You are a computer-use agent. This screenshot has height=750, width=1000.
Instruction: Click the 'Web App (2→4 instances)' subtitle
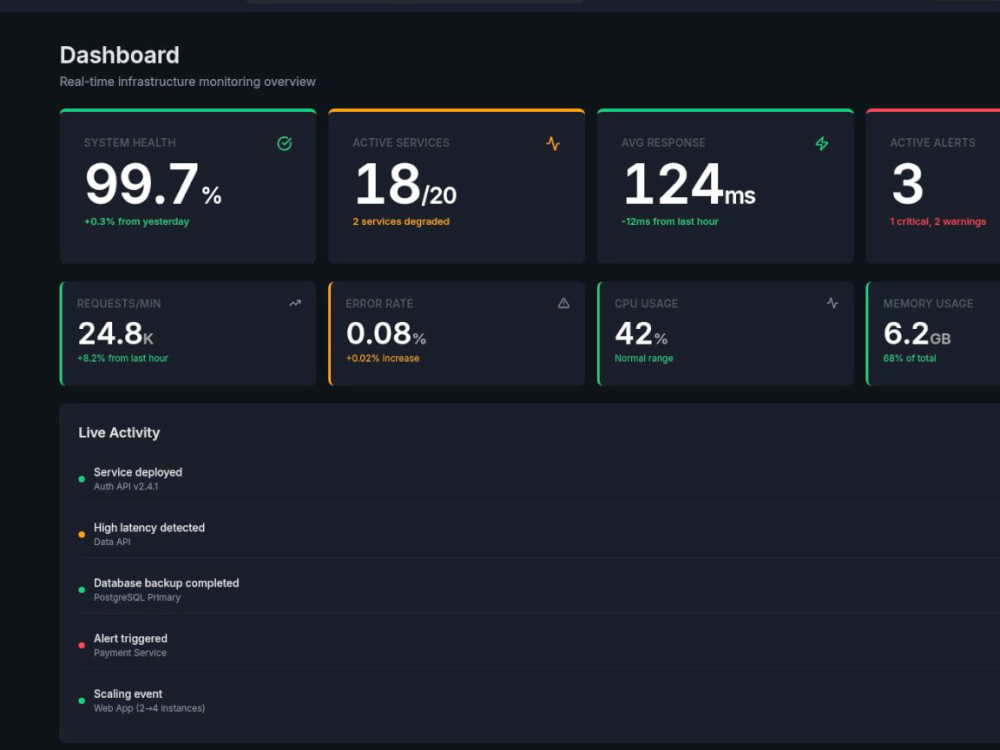click(149, 709)
